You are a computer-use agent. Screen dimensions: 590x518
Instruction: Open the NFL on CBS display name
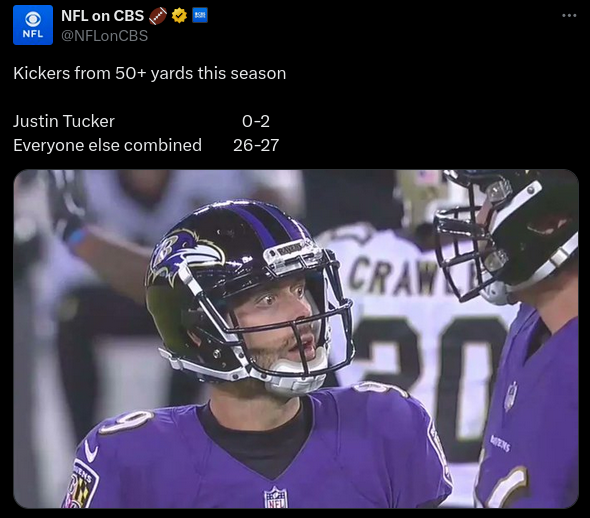102,16
